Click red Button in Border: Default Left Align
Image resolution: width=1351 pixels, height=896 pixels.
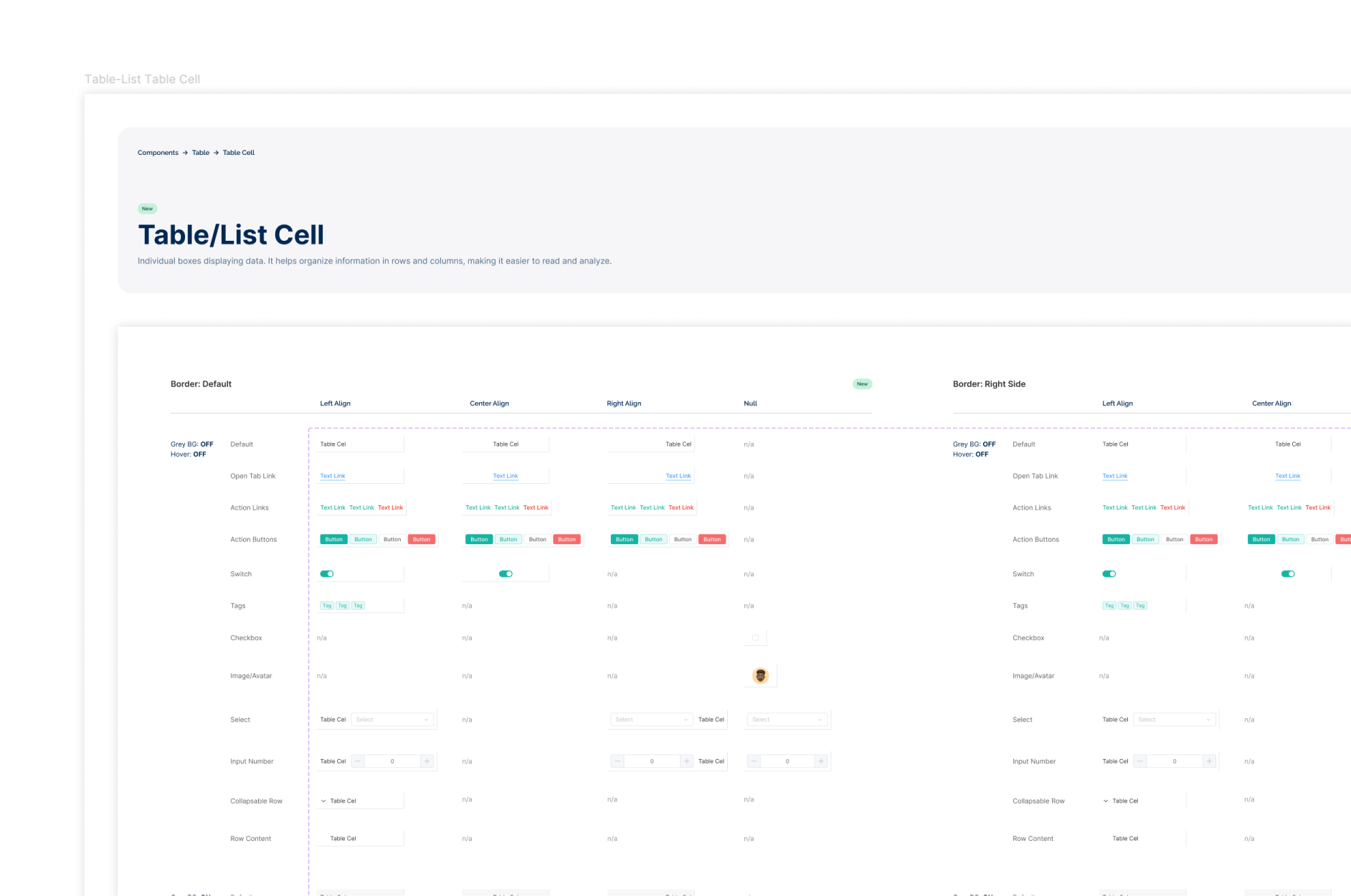422,540
